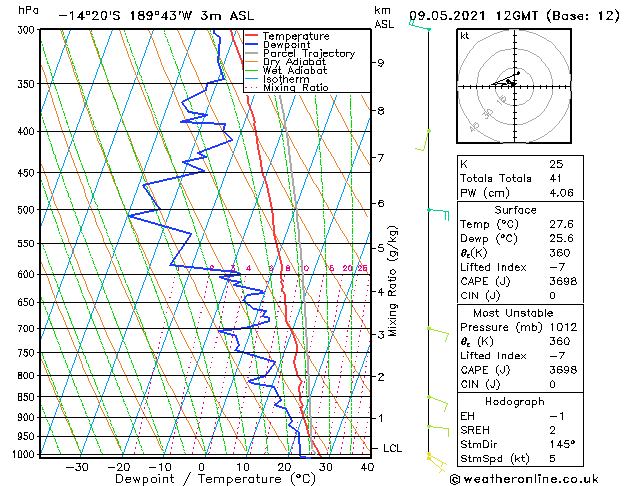Click the Surface CAPE value 3698
Screen dimensions: 629x486
(x=562, y=281)
